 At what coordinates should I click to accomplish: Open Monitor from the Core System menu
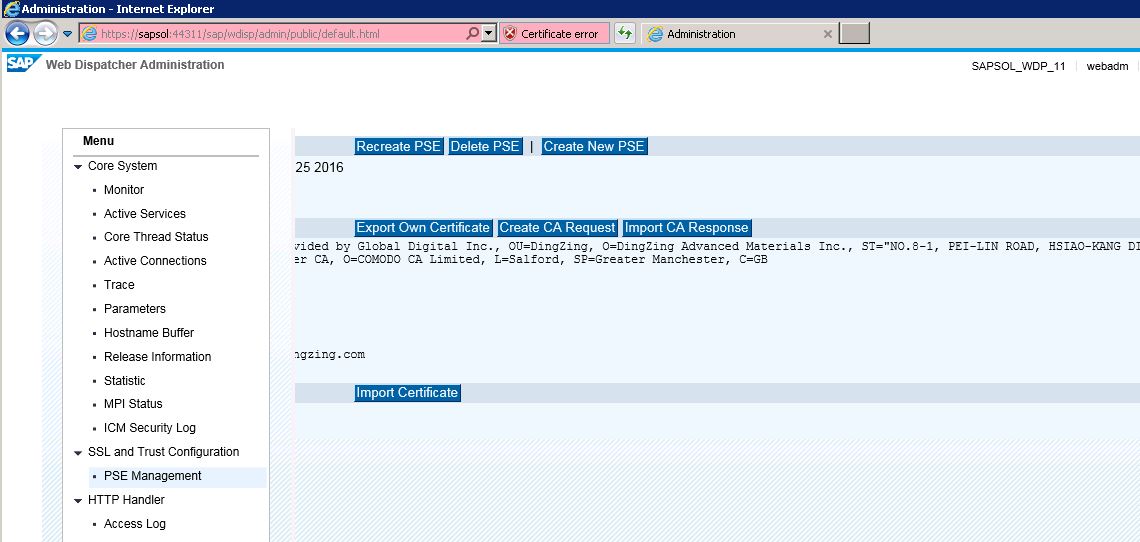(x=124, y=190)
